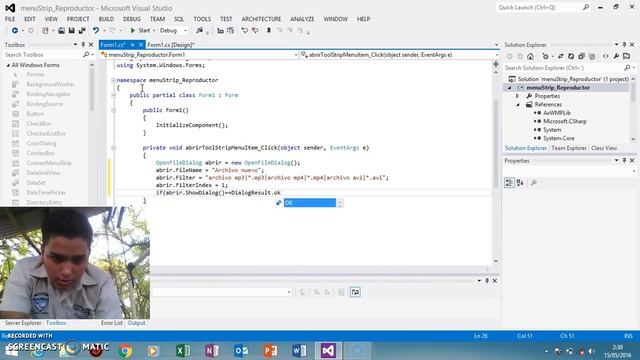This screenshot has width=640, height=360.
Task: Collapse the namespace menuStrip_Reproductor code region
Action: pos(113,80)
